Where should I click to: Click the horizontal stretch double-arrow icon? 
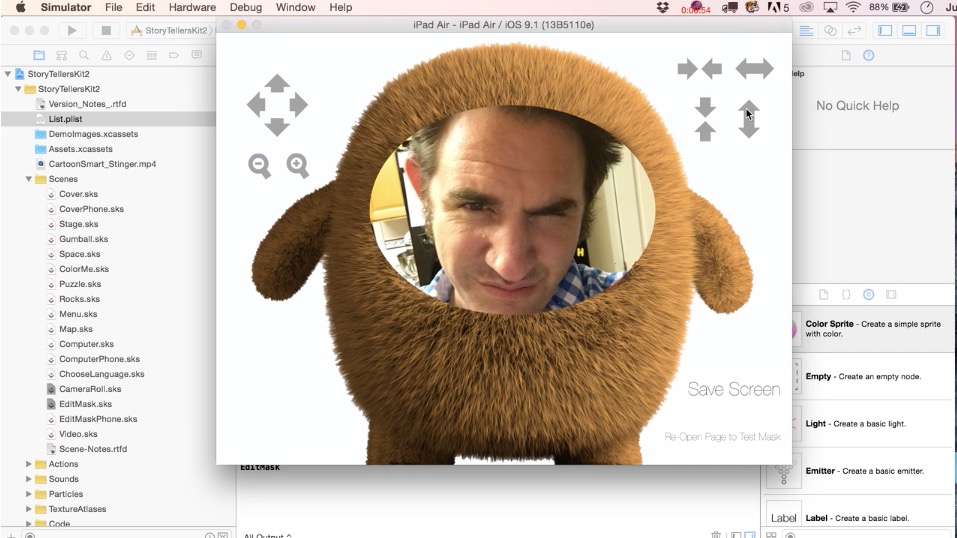(x=754, y=69)
